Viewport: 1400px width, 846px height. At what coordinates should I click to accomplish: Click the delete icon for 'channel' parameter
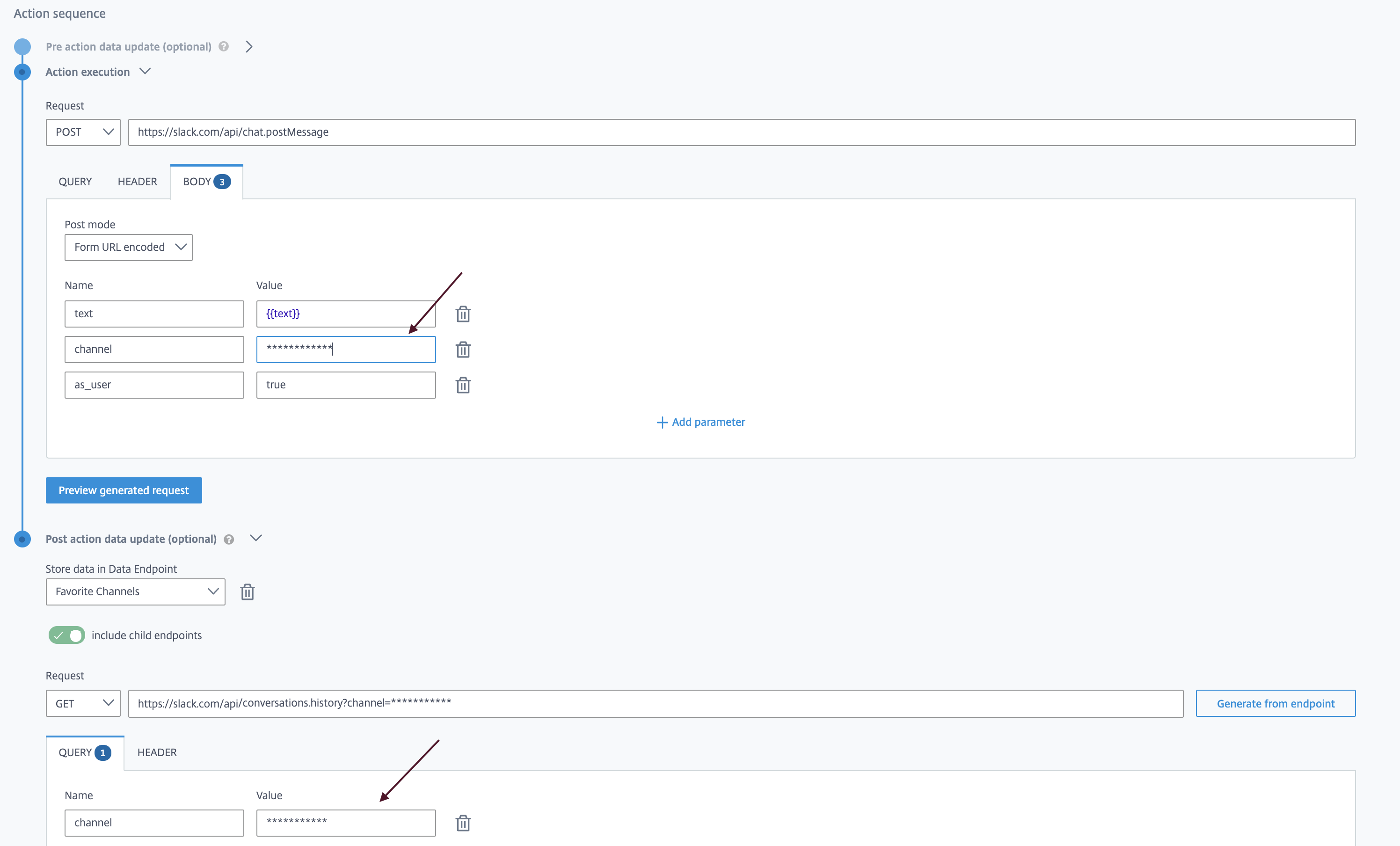tap(463, 349)
